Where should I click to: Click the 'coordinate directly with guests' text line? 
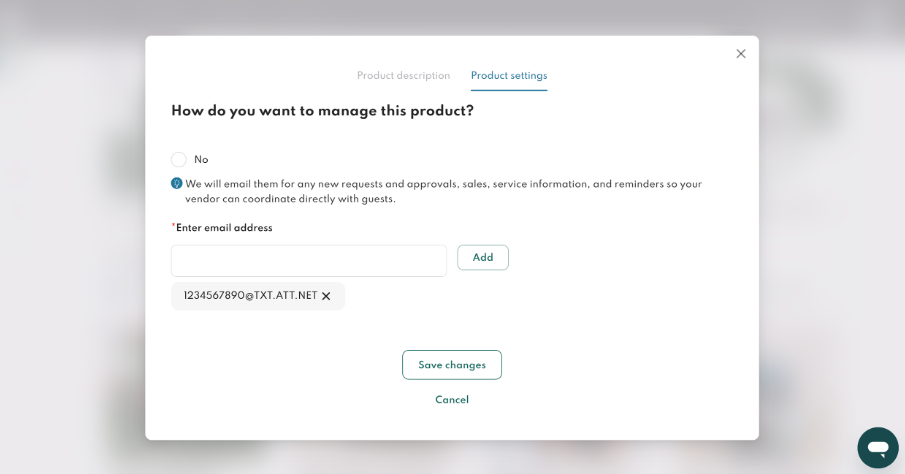pyautogui.click(x=290, y=199)
